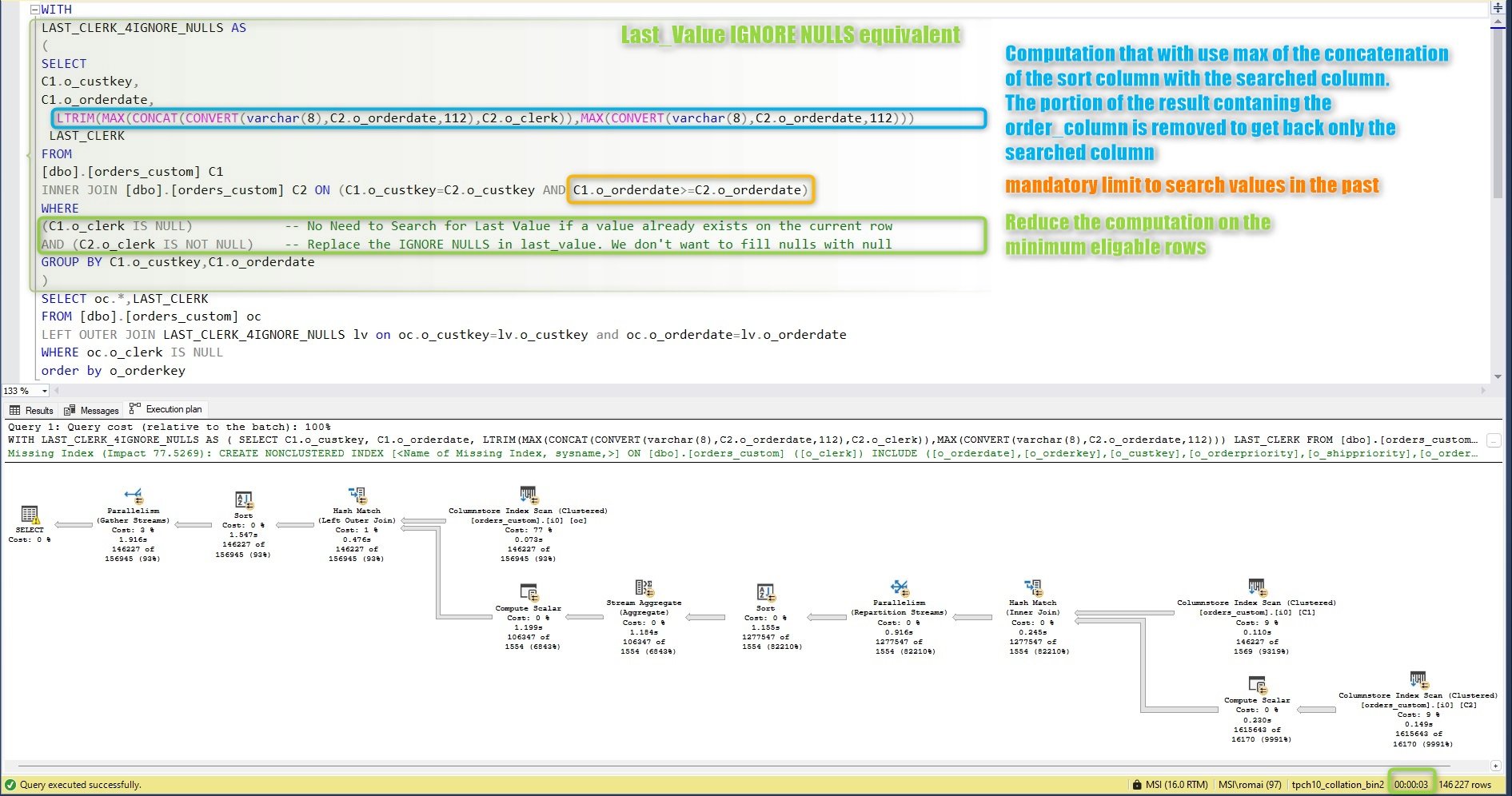1512x796 pixels.
Task: Click the MSI (16.0 RTM) server entry
Action: 1176,785
